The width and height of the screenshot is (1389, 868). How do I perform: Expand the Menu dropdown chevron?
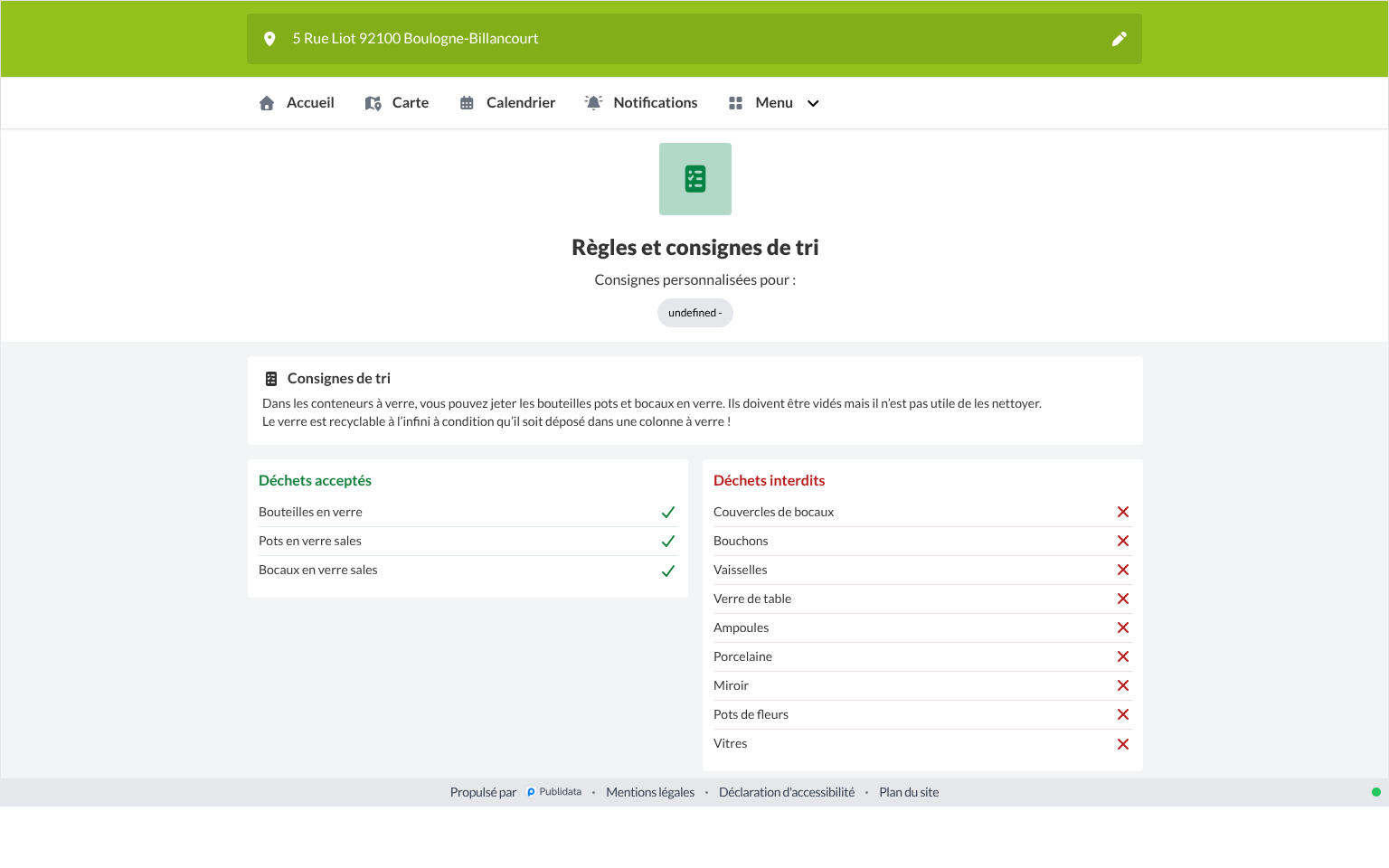(813, 103)
